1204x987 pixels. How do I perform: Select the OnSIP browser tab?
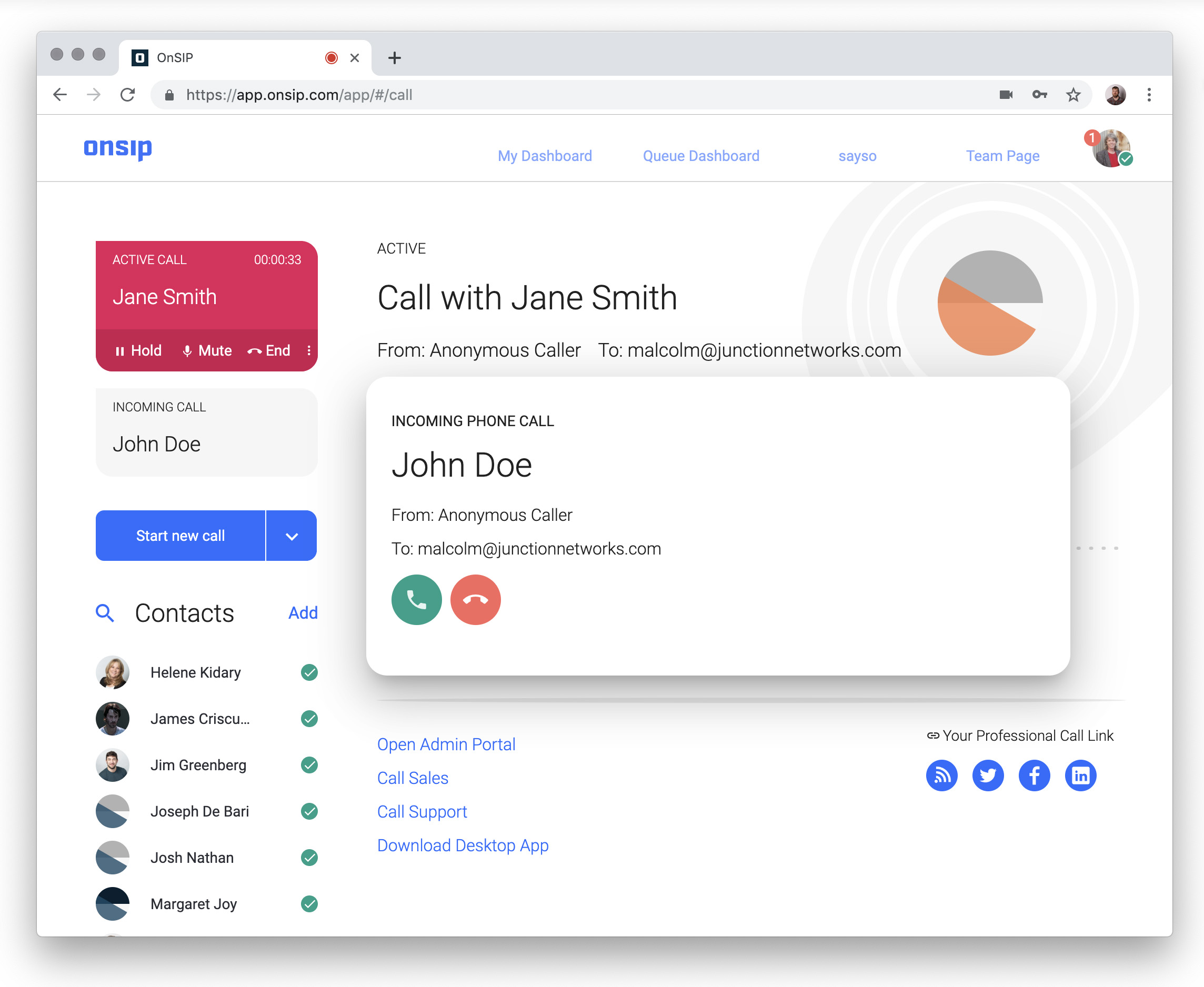[x=245, y=58]
